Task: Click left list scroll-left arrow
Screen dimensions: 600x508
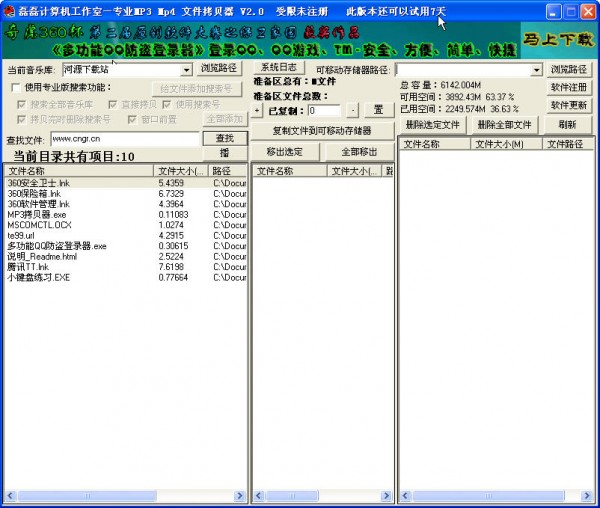Action: coord(10,496)
